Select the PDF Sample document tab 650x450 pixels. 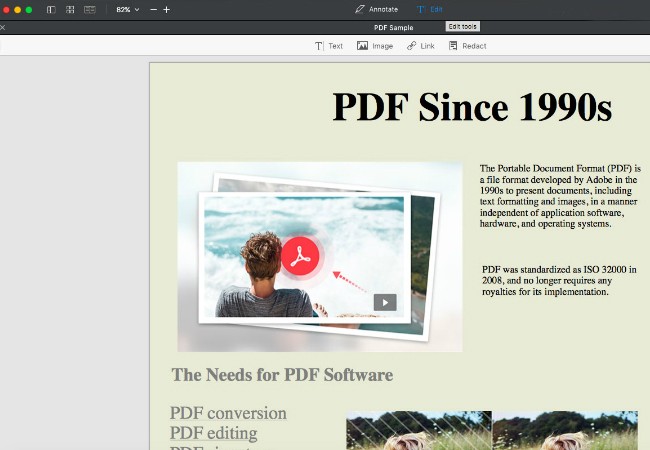(393, 28)
